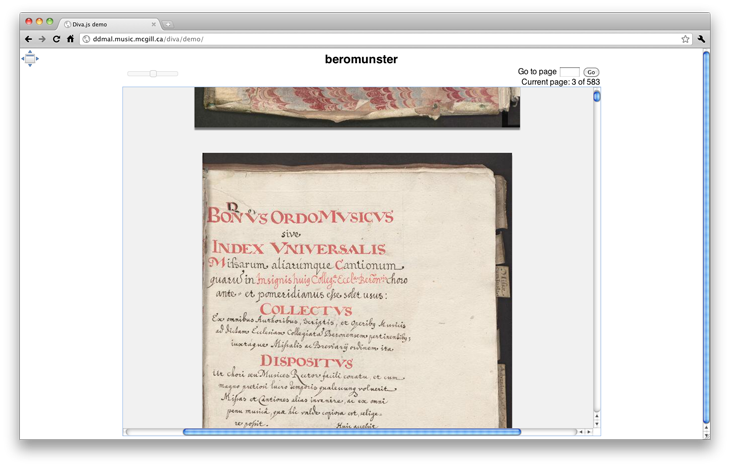Viewport: 730px width, 467px height.
Task: Click the viewer's horizontal scrollbar thumb
Action: (351, 432)
